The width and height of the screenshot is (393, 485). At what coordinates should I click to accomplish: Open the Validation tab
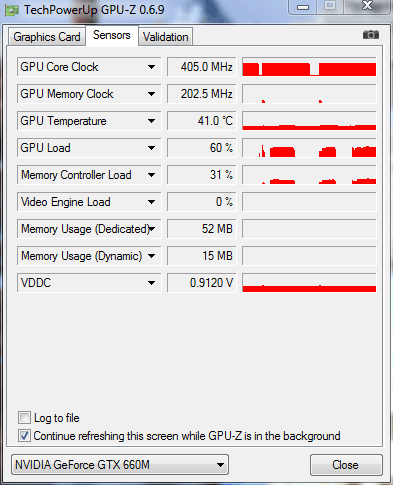(166, 37)
